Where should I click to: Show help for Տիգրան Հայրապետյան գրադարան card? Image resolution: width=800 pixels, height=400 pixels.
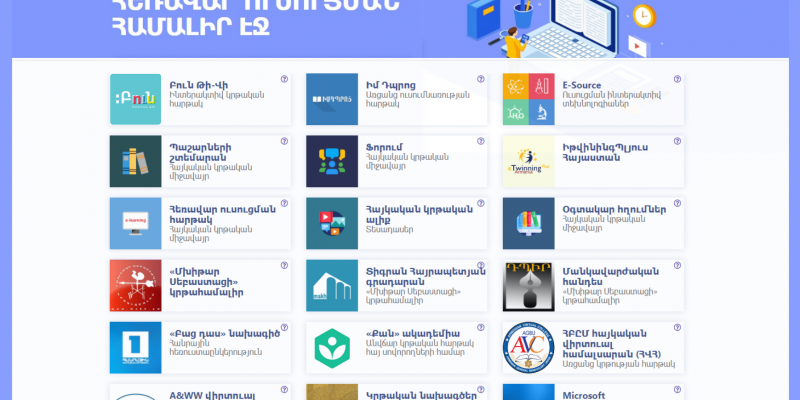[x=481, y=265]
